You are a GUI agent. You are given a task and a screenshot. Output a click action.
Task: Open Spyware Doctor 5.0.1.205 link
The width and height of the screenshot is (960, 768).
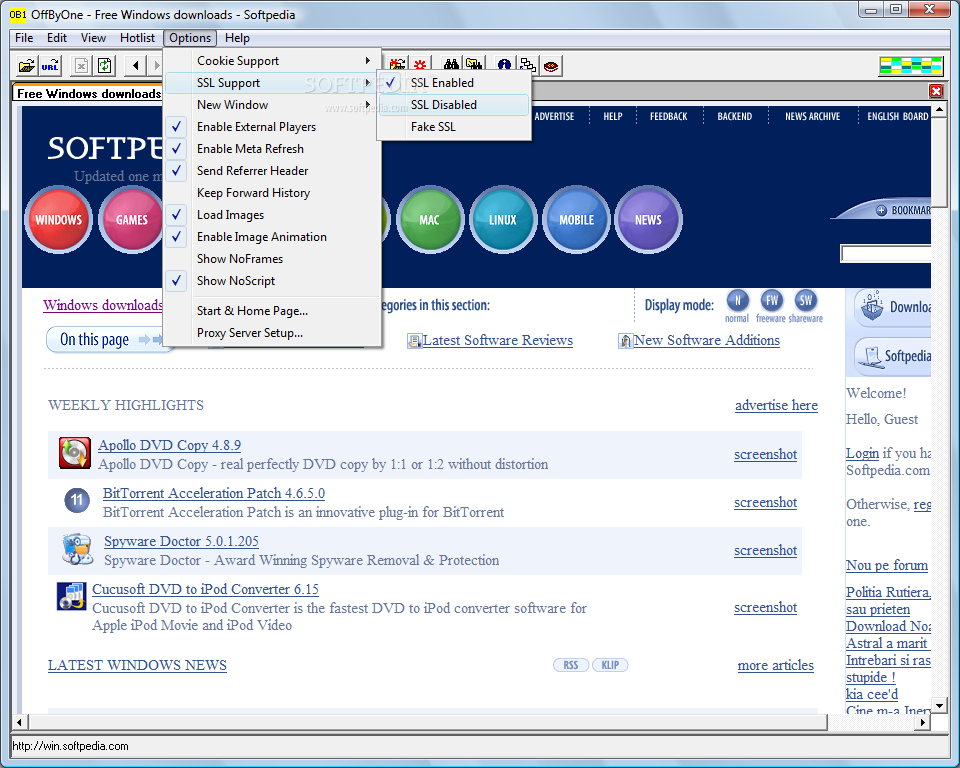pos(181,541)
